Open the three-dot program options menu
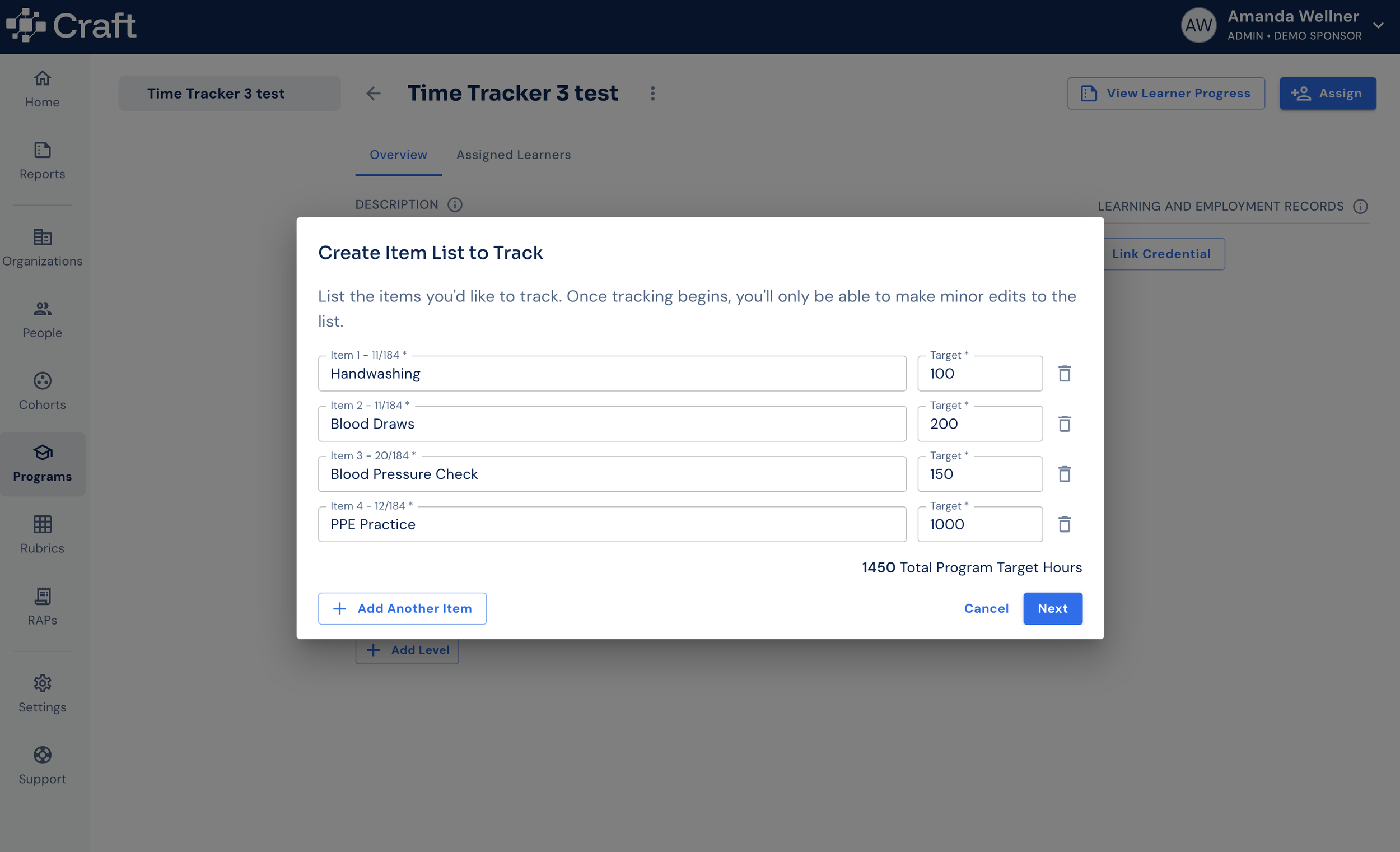The image size is (1400, 852). click(652, 93)
